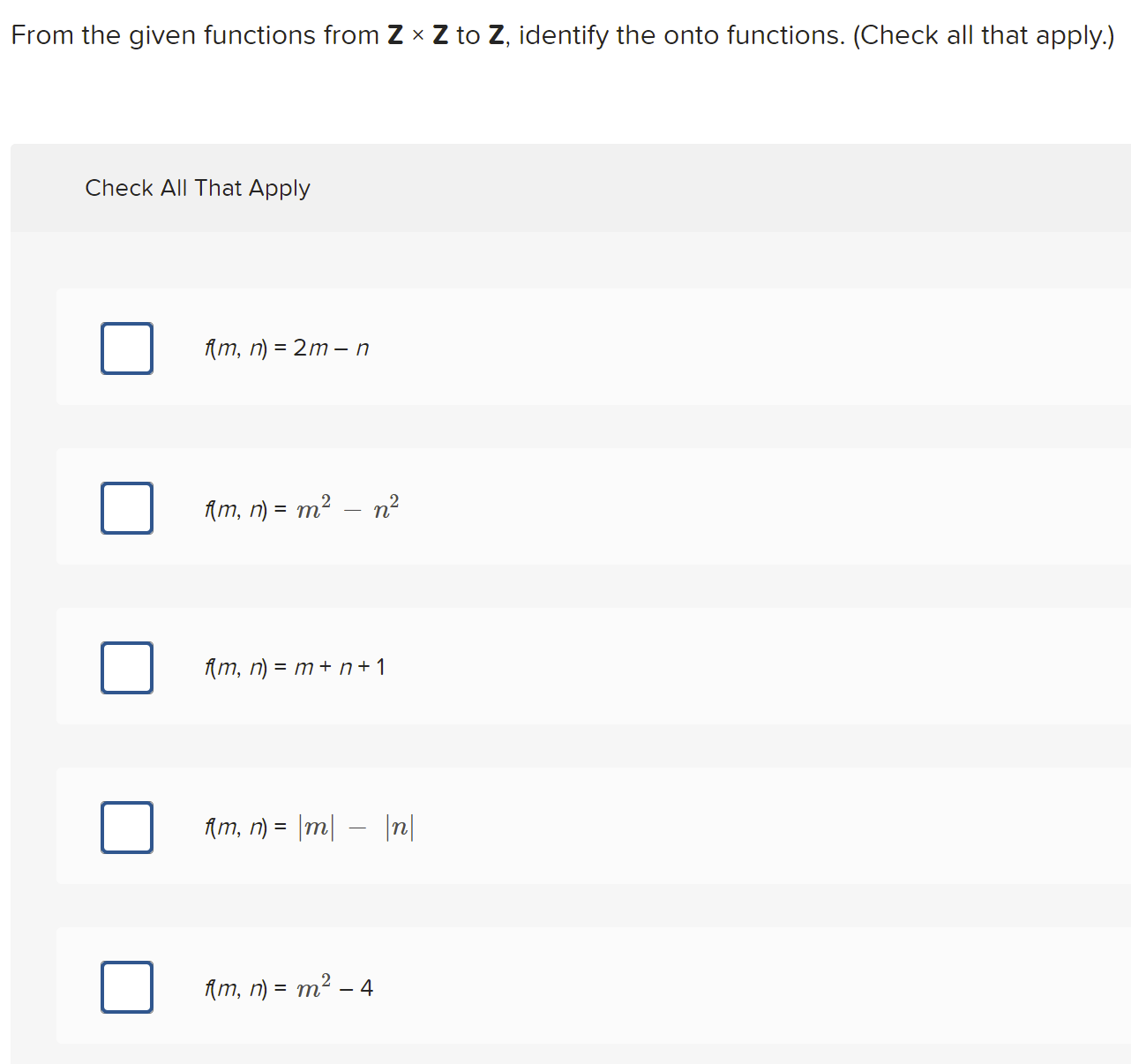Click the formula text f(m, n) = 2m − n

click(287, 348)
